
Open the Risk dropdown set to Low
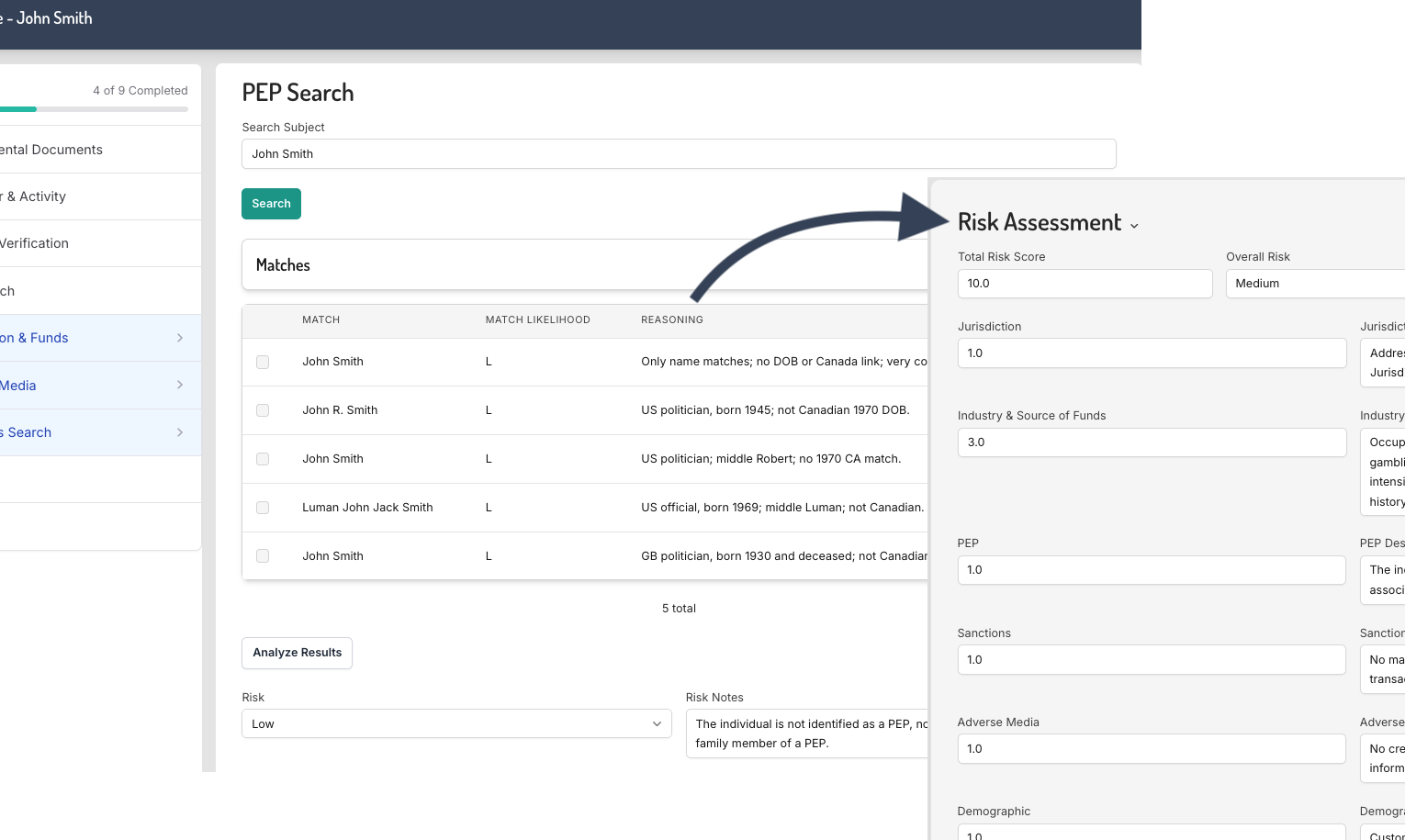click(x=455, y=723)
